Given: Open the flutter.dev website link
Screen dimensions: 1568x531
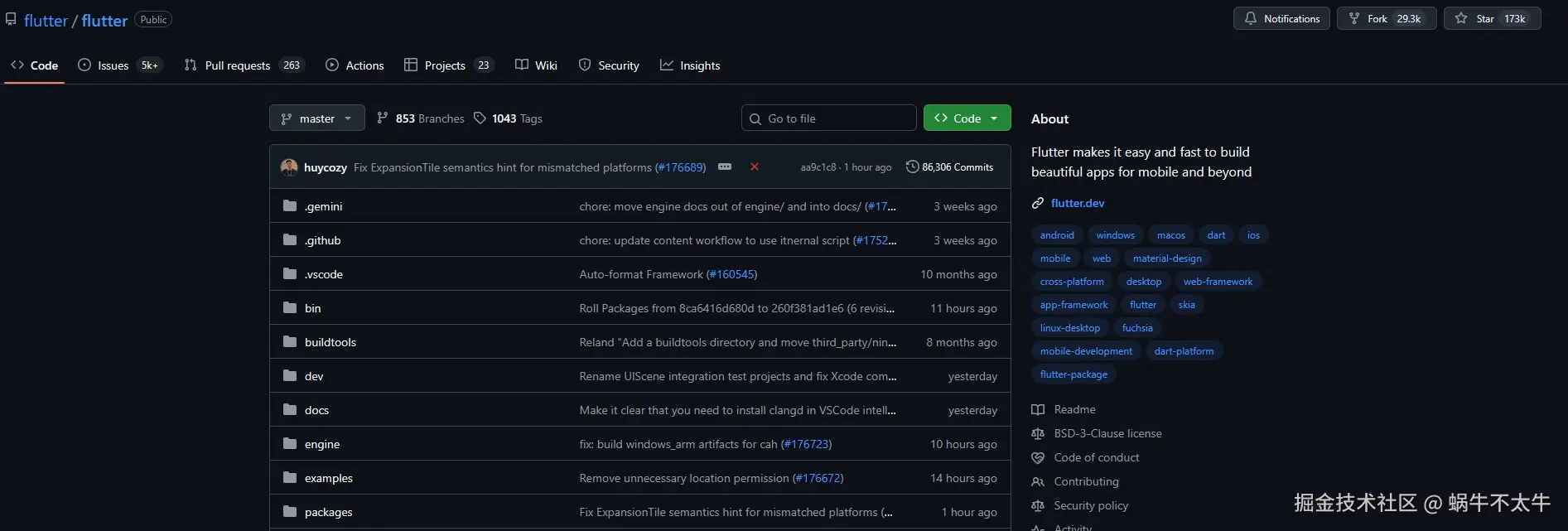Looking at the screenshot, I should (x=1077, y=203).
